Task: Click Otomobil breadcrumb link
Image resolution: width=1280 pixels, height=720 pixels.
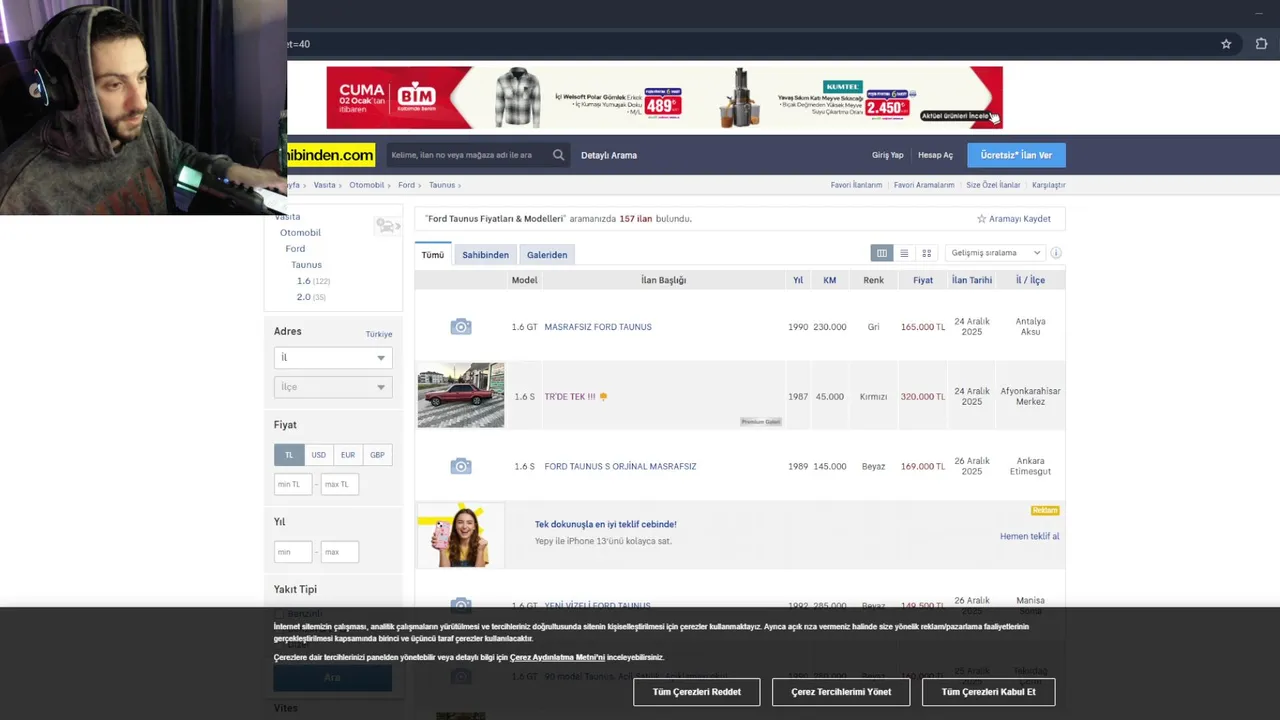Action: click(x=366, y=185)
